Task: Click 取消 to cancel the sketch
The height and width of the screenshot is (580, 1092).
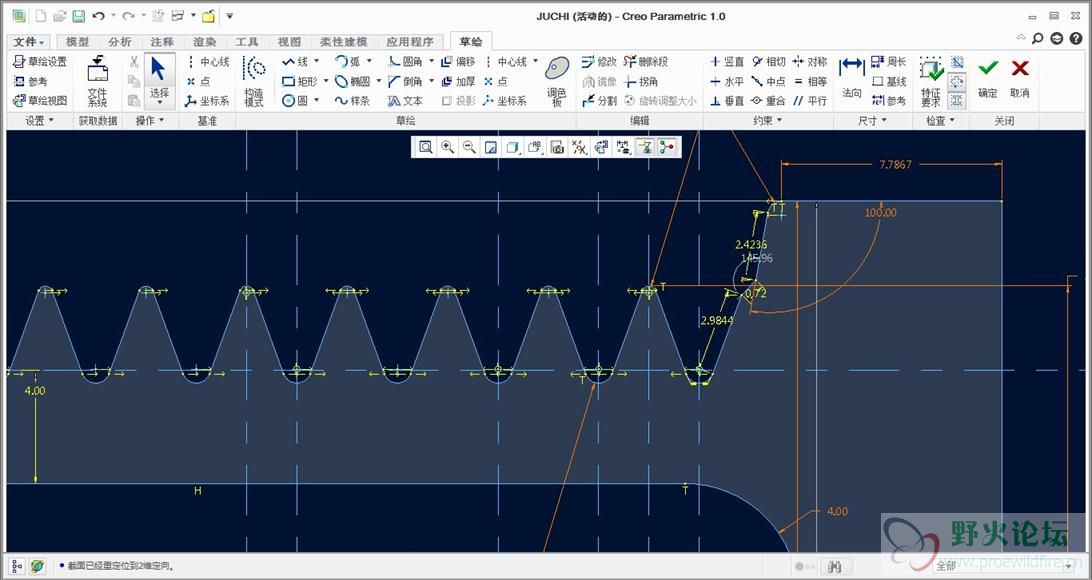Action: click(x=1020, y=79)
